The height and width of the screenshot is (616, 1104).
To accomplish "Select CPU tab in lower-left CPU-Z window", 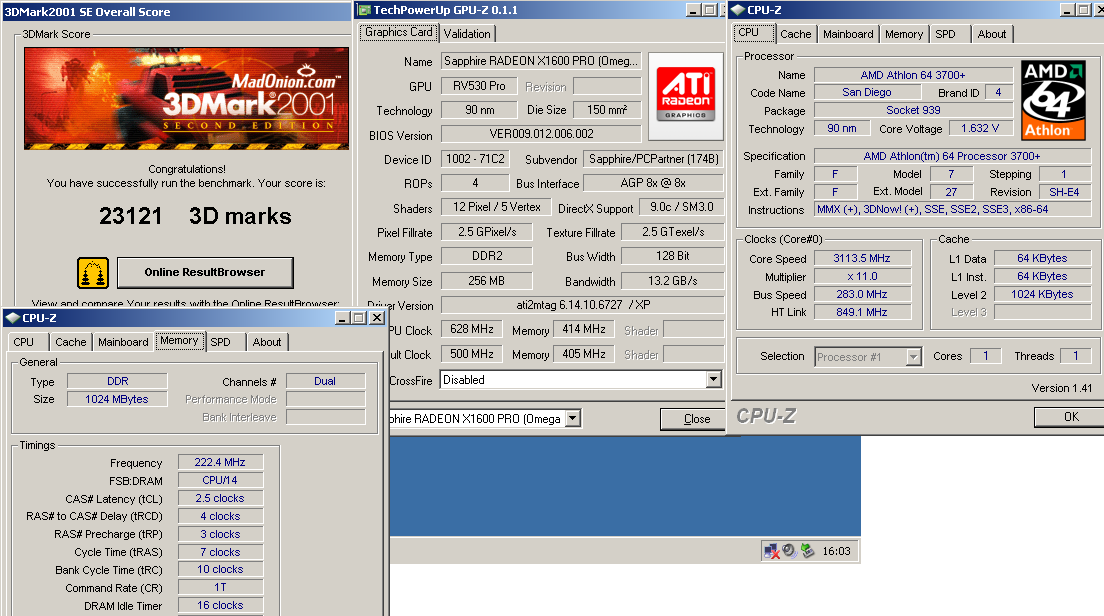I will coord(27,342).
